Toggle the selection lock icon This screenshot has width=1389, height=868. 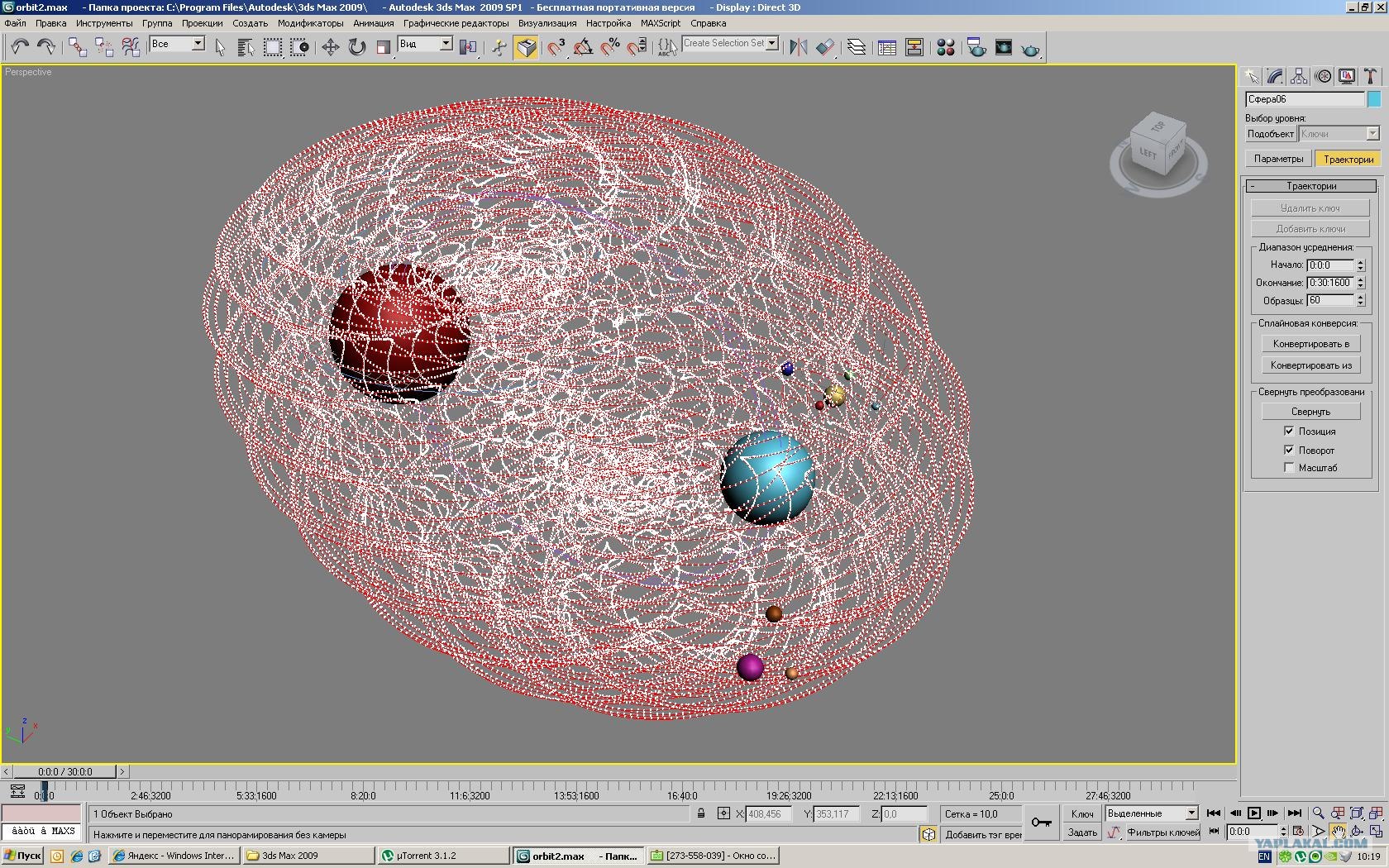coord(701,813)
